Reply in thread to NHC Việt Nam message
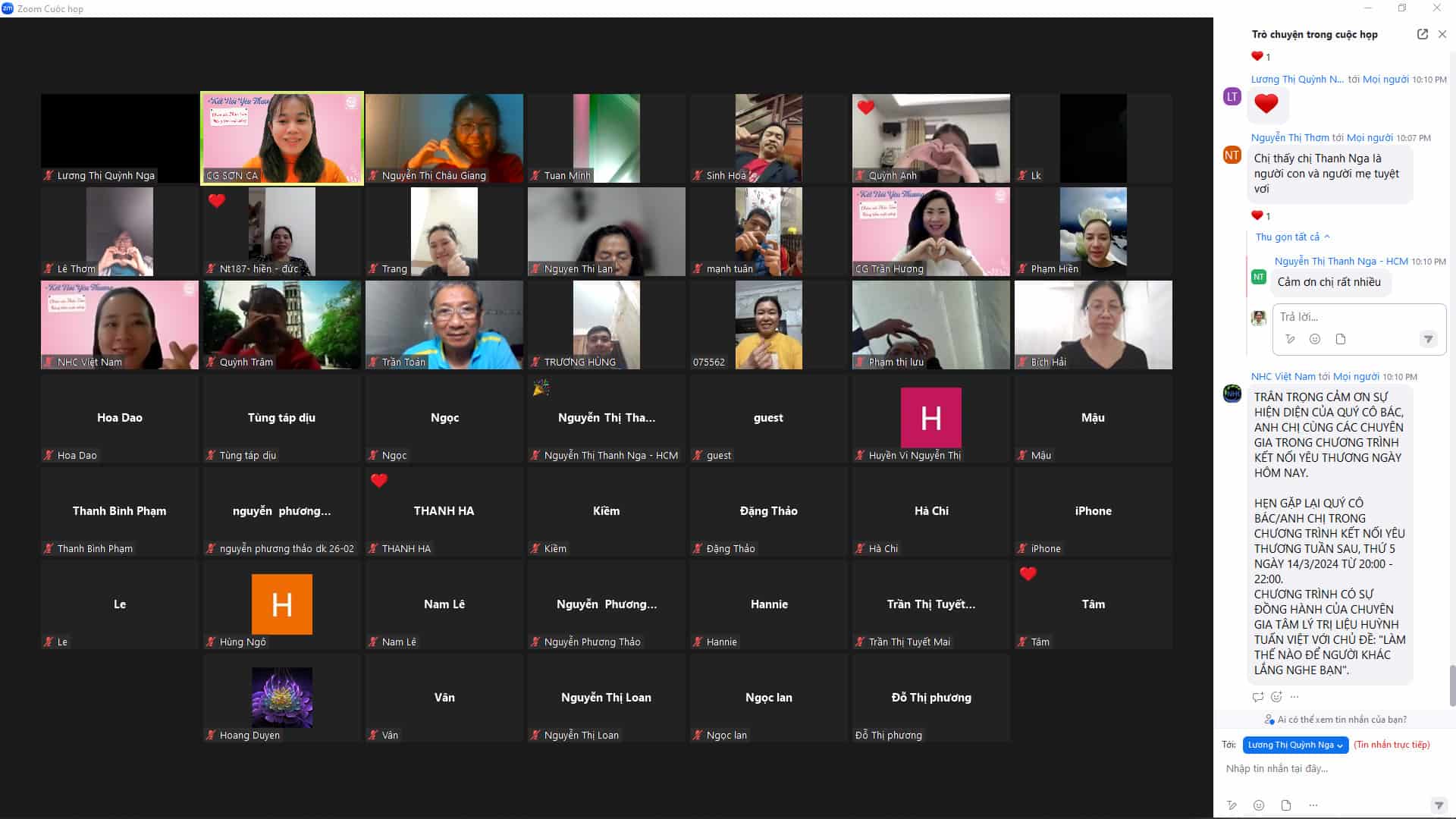This screenshot has width=1456, height=819. [1258, 697]
